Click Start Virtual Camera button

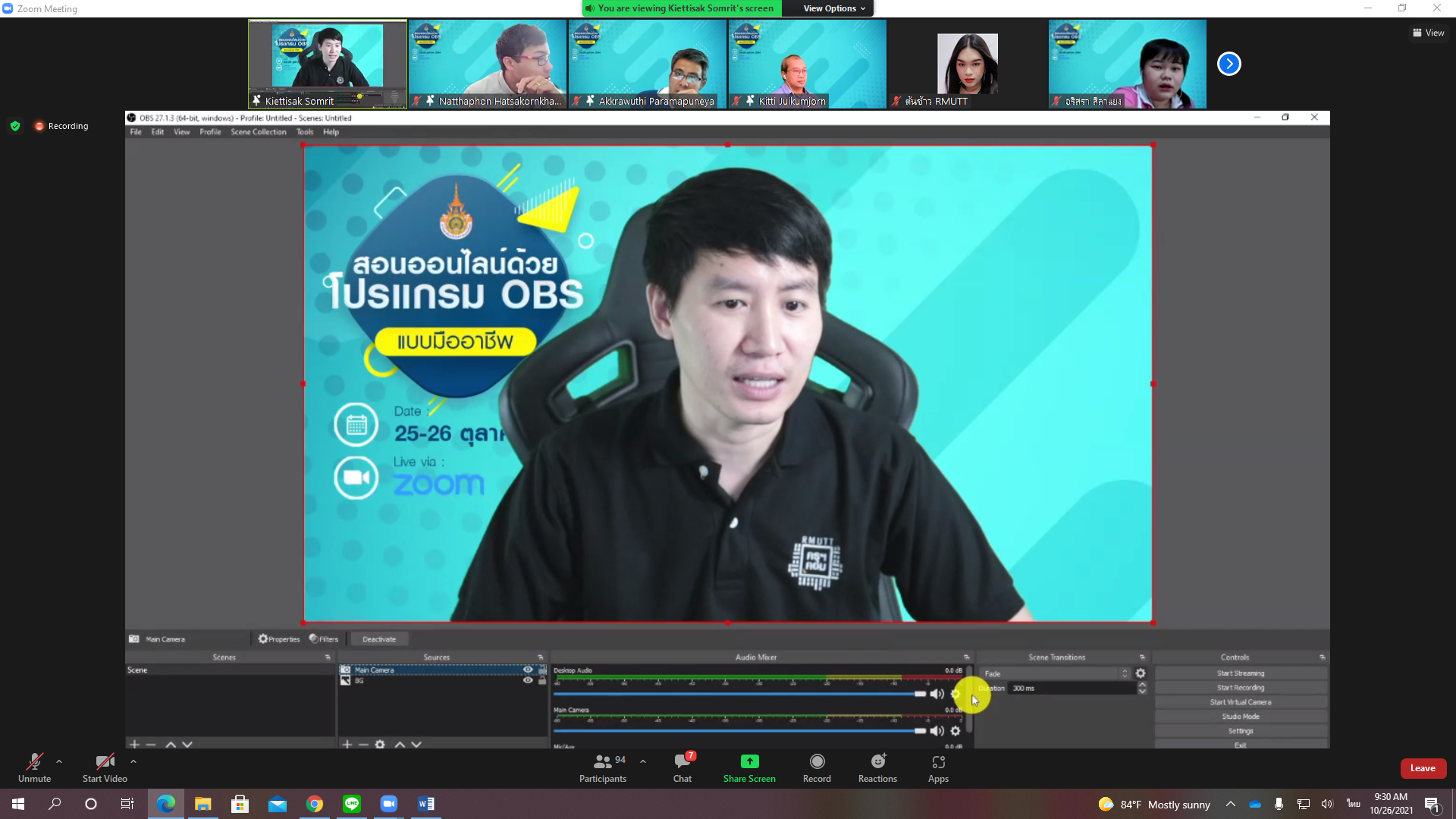pos(1241,702)
